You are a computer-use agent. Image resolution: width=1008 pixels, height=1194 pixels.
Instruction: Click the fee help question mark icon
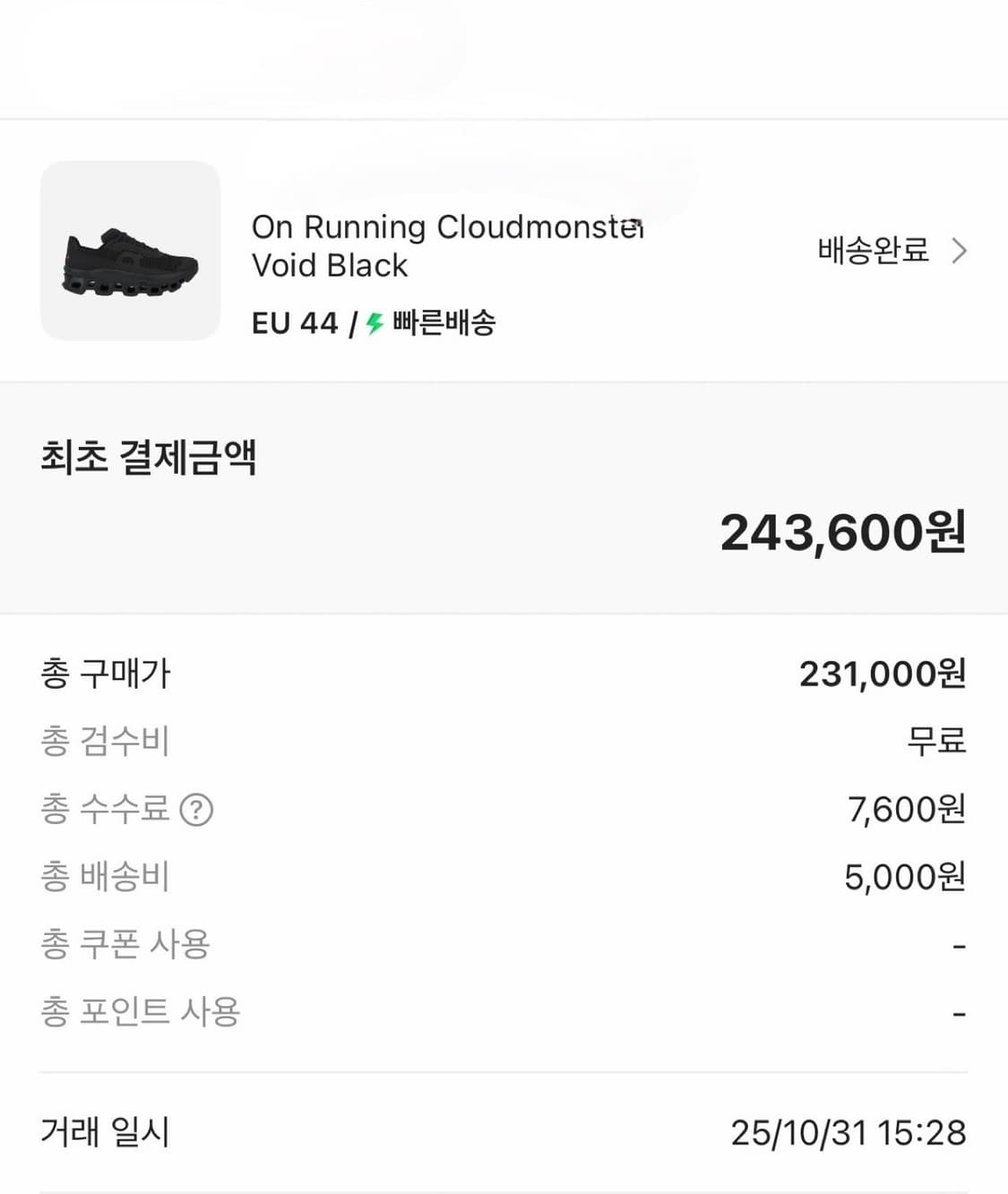[x=196, y=810]
